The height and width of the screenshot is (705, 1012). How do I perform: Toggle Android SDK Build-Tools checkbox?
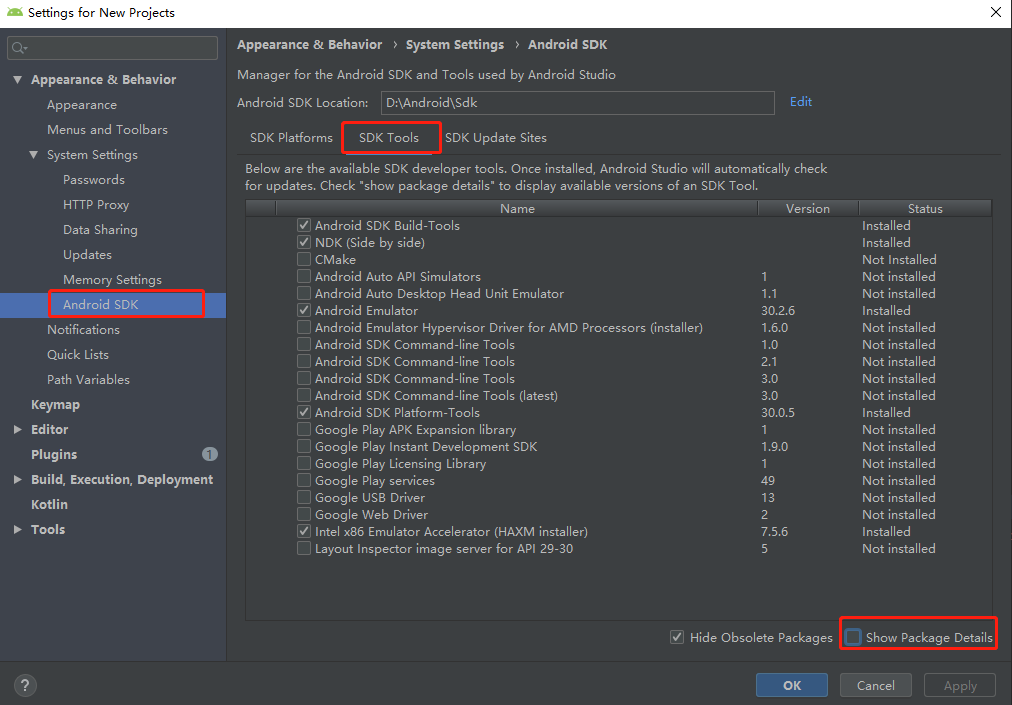pos(304,225)
